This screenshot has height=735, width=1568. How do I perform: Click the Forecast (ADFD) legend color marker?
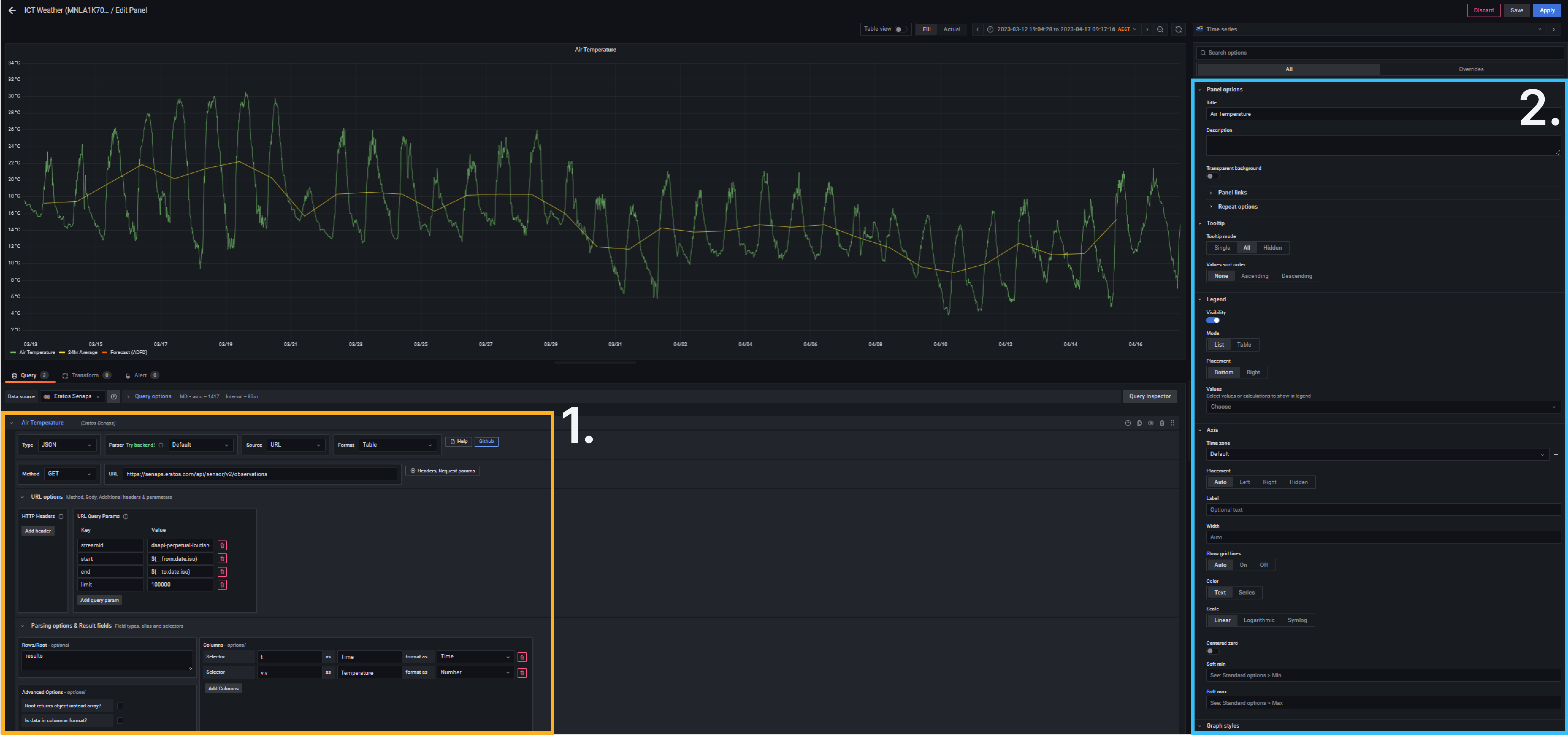pos(105,352)
